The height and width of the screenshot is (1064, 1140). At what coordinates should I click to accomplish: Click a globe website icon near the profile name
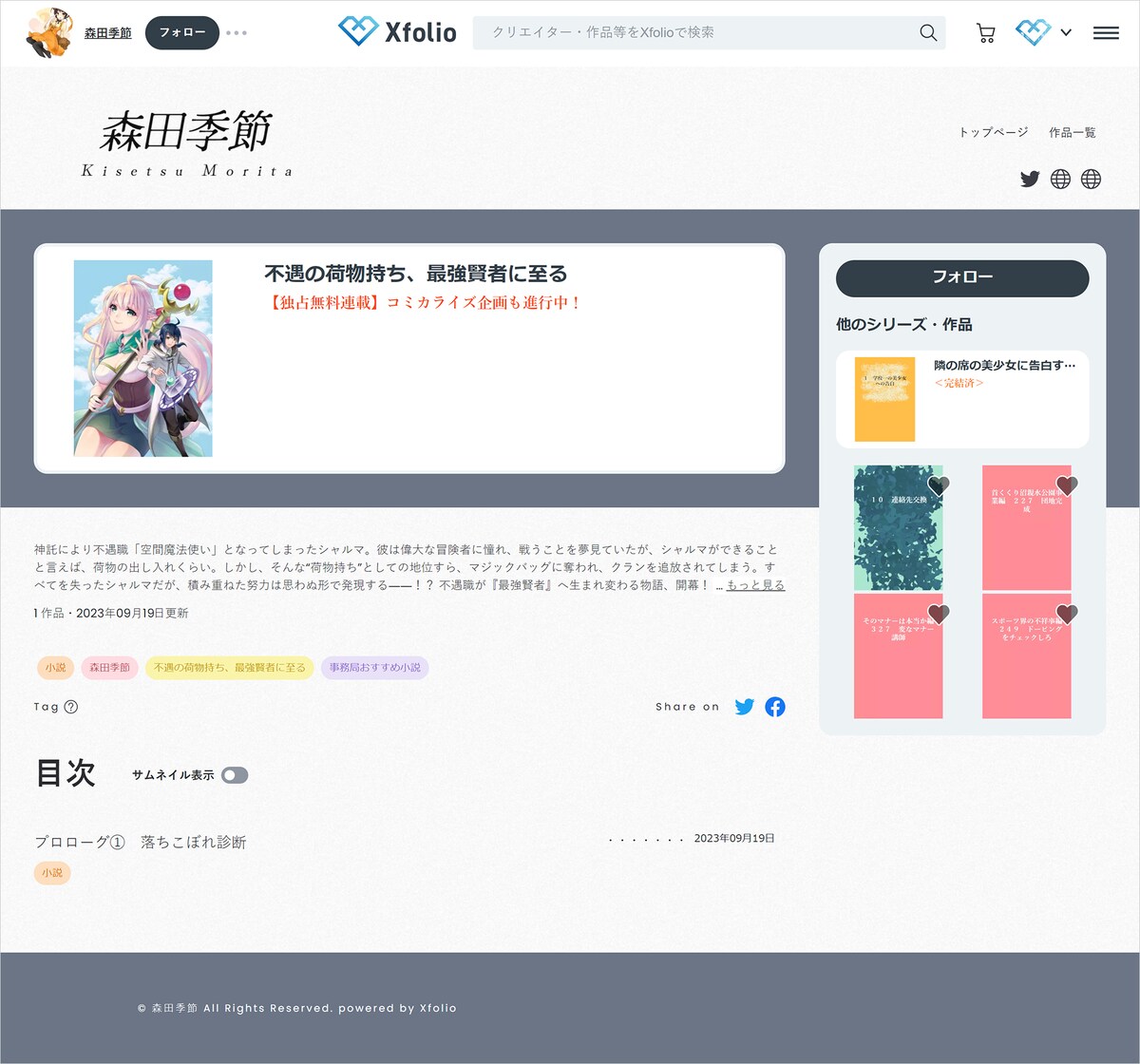tap(1060, 179)
